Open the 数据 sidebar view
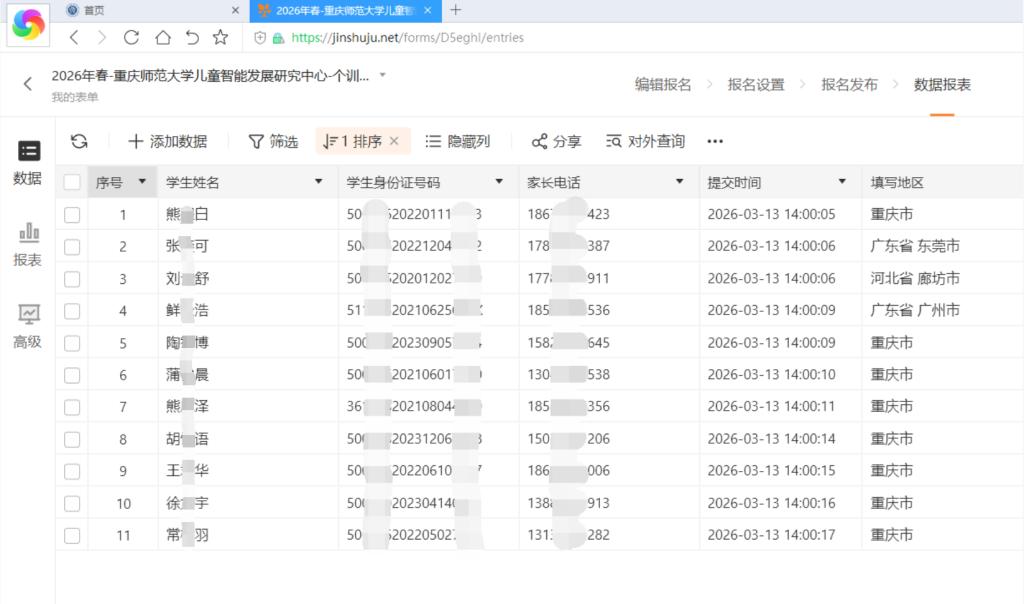 point(28,163)
